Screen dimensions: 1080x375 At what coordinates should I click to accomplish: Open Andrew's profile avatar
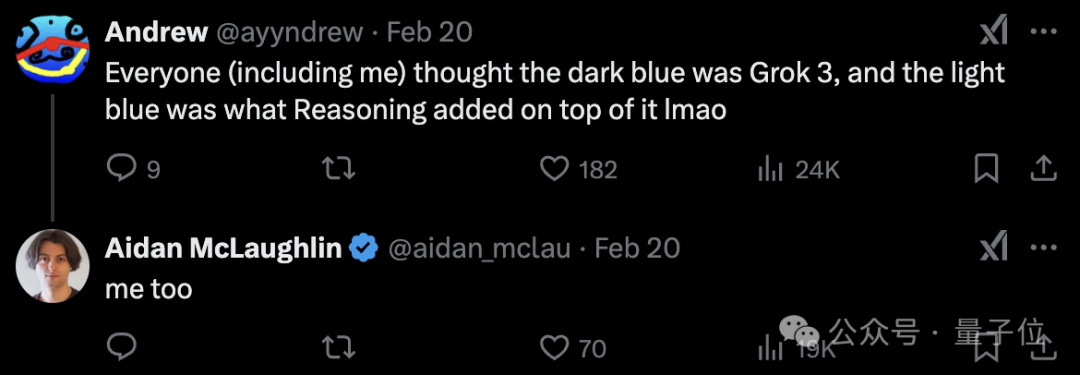pyautogui.click(x=52, y=48)
